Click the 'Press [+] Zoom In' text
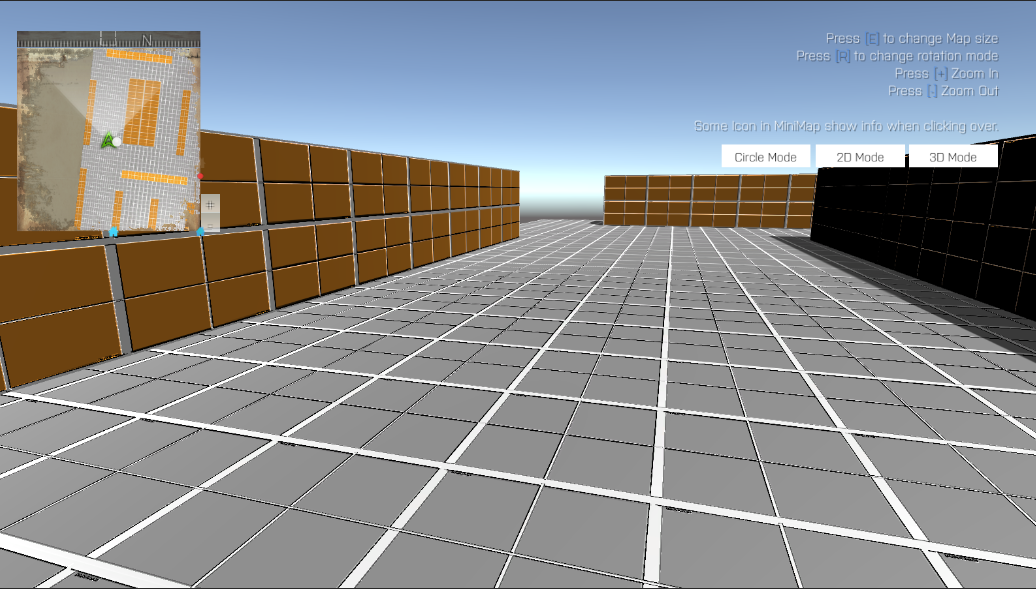This screenshot has height=589, width=1036. [947, 73]
